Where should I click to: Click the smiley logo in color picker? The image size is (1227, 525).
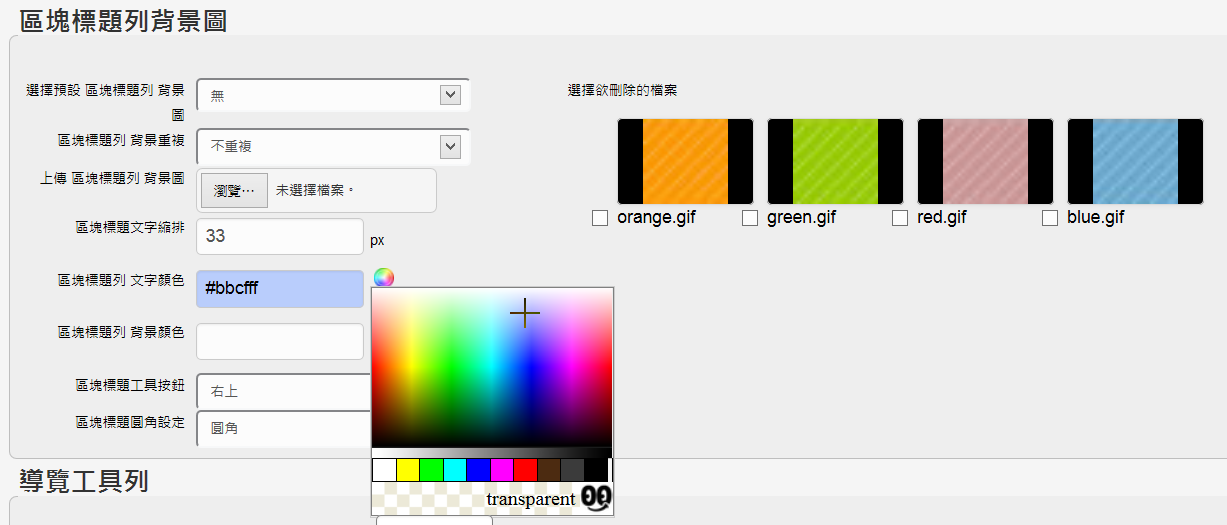596,498
